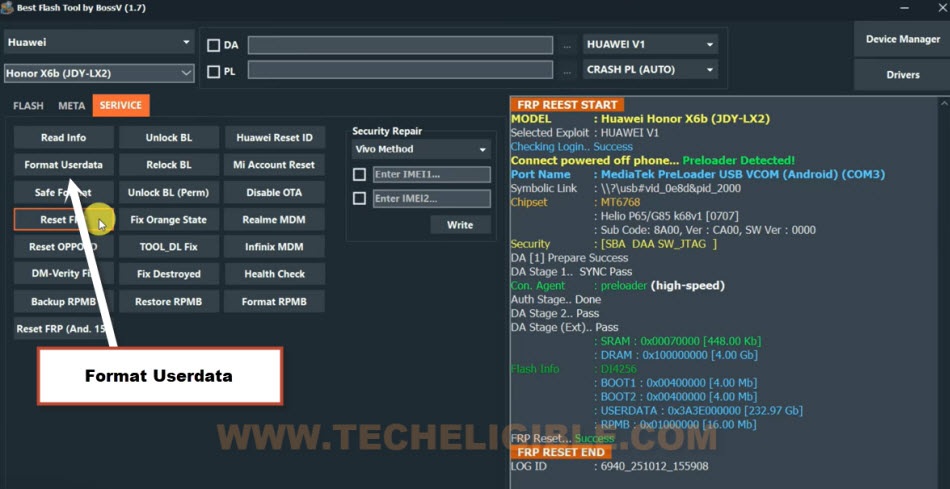Image resolution: width=950 pixels, height=489 pixels.
Task: Switch to the FLASH tab
Action: (x=28, y=105)
